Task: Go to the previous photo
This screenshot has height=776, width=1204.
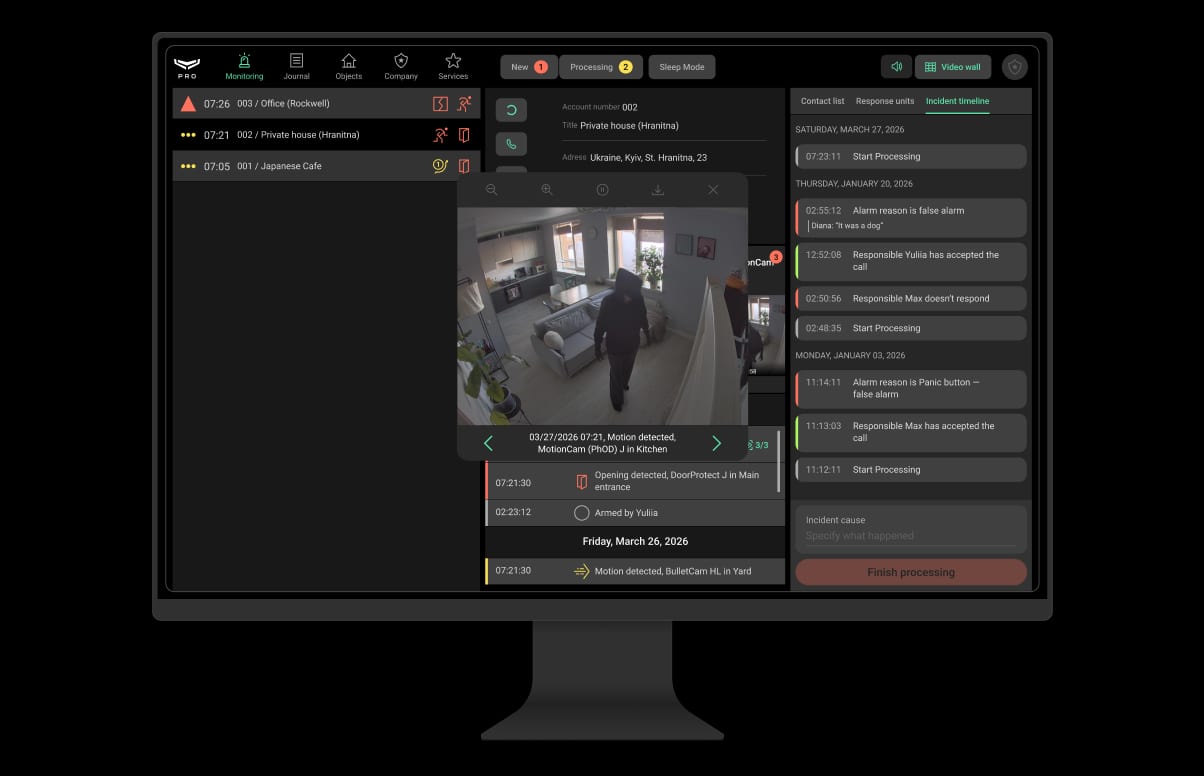Action: (488, 443)
